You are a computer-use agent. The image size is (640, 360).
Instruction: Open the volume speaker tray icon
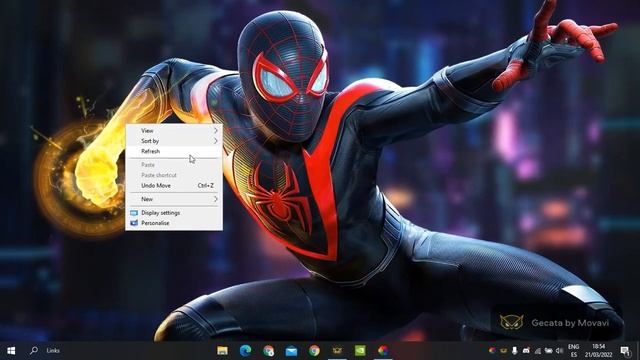560,351
